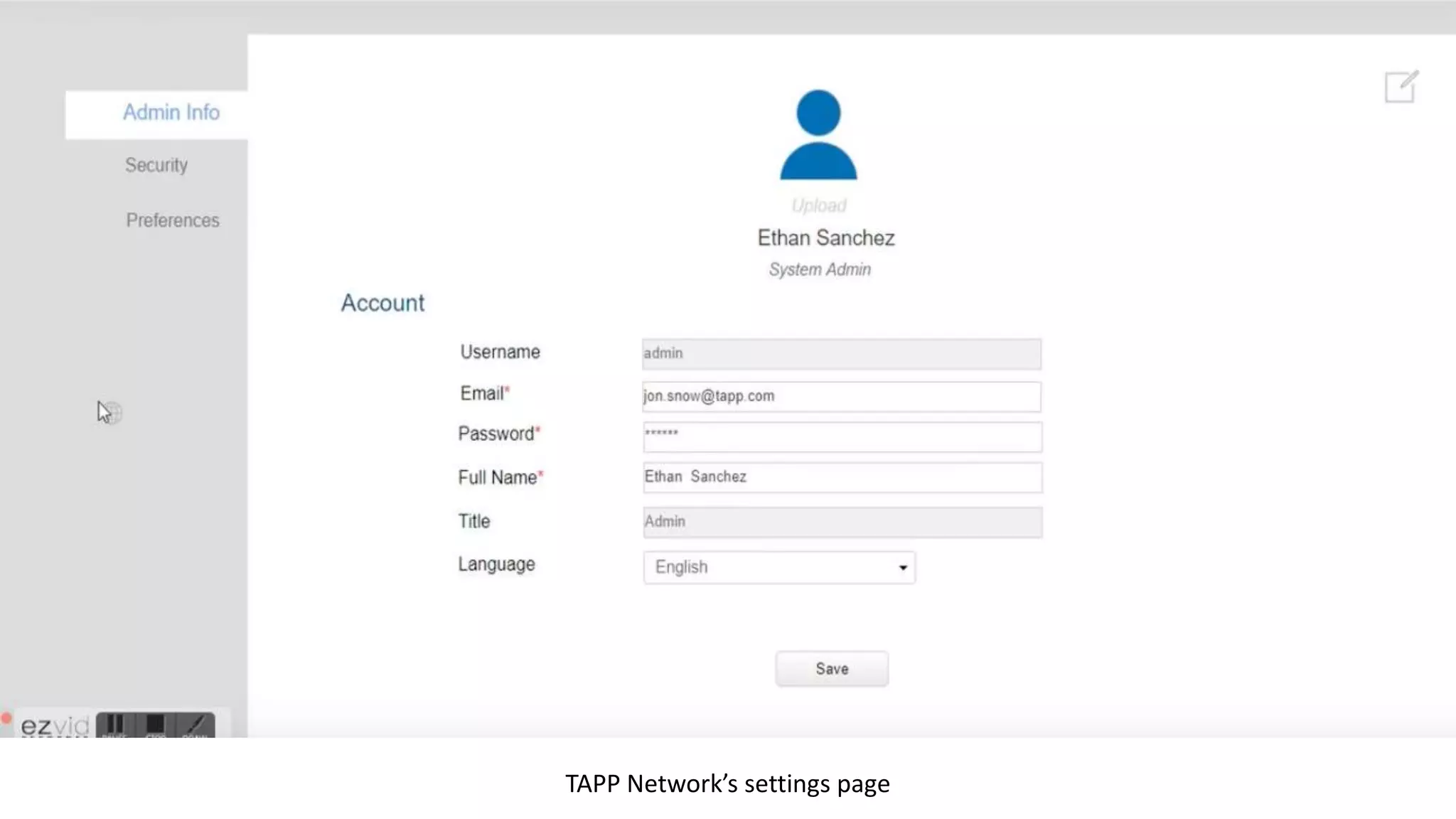Click the edit profile pencil icon
Screen dimensions: 1456x819
click(x=1401, y=87)
